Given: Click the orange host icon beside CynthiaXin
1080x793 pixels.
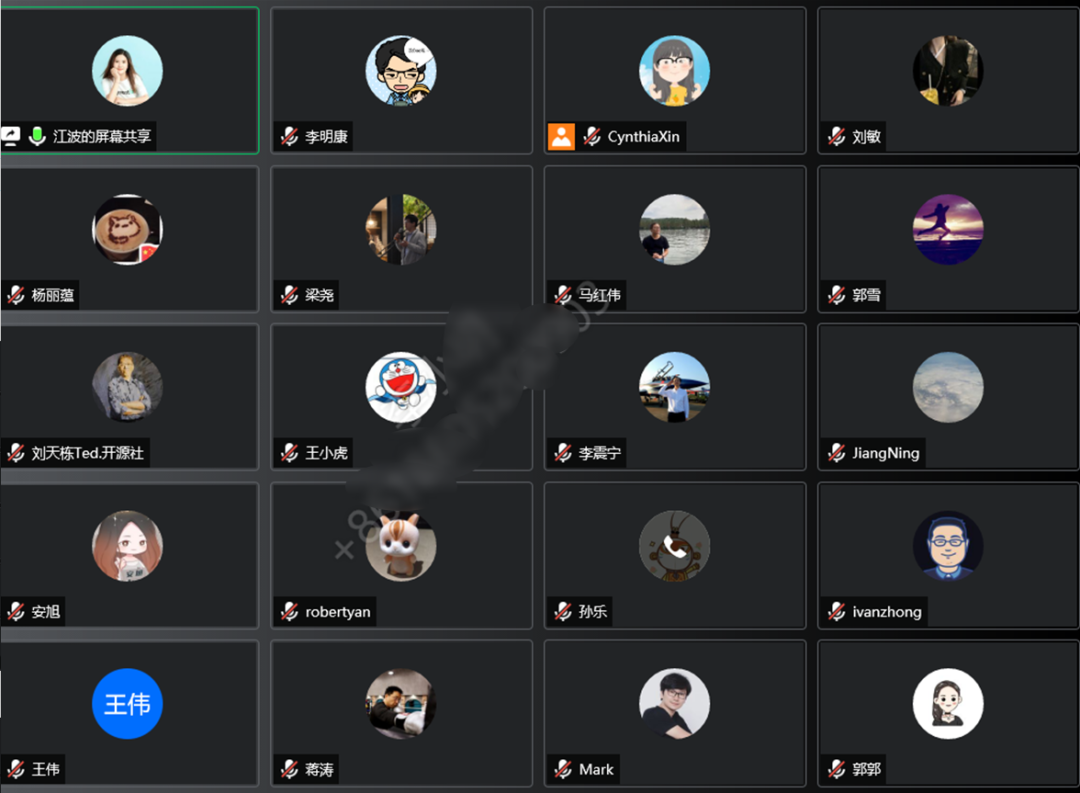Looking at the screenshot, I should (561, 136).
